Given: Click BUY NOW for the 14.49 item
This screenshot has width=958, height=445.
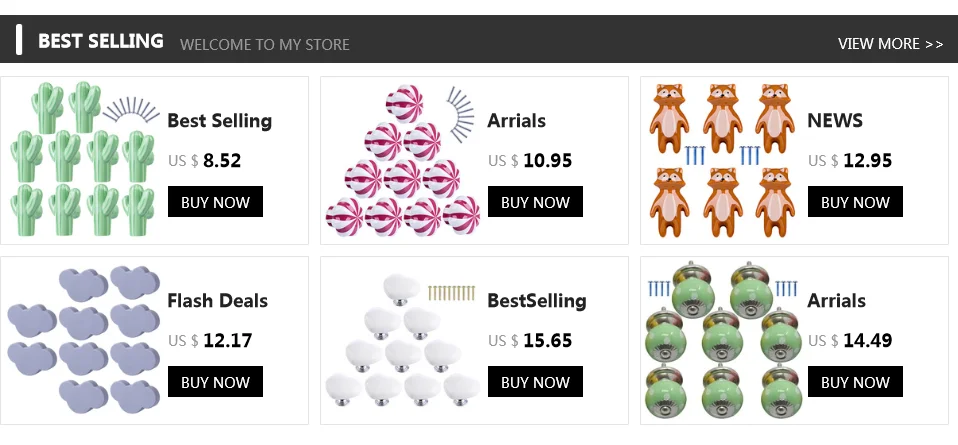Looking at the screenshot, I should pyautogui.click(x=855, y=381).
